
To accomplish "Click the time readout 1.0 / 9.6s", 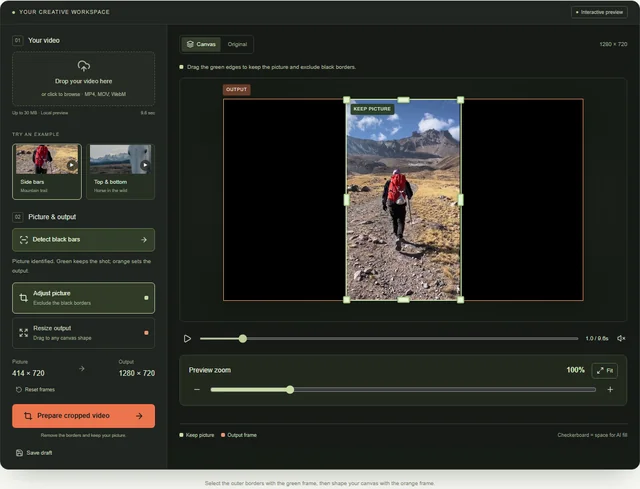I will 597,338.
